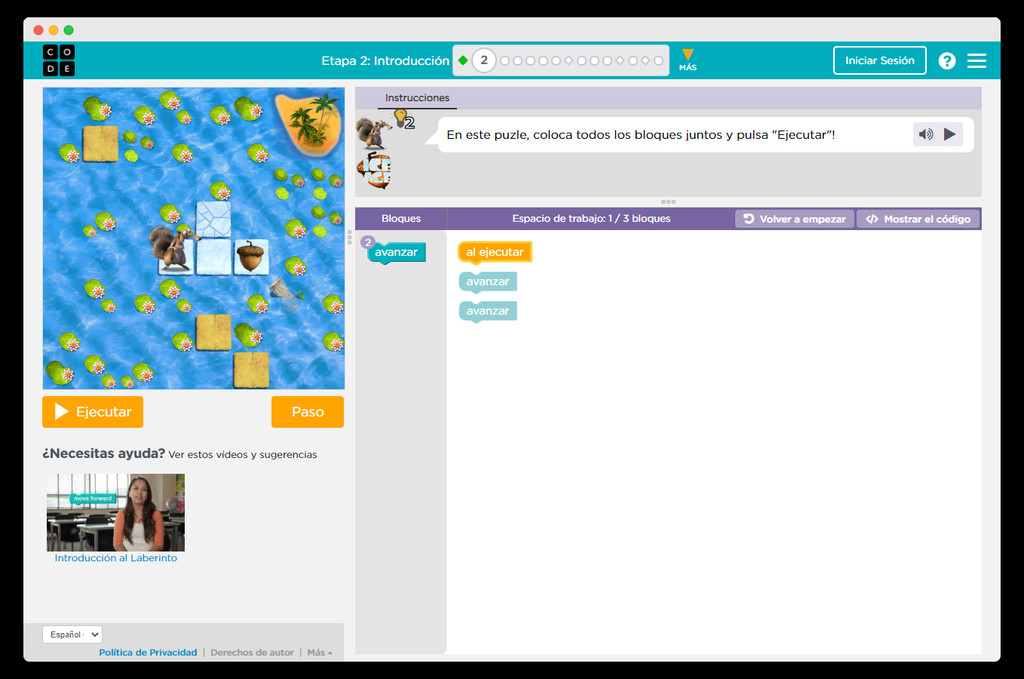Click the code brackets icon on Mostrar el código

[871, 218]
